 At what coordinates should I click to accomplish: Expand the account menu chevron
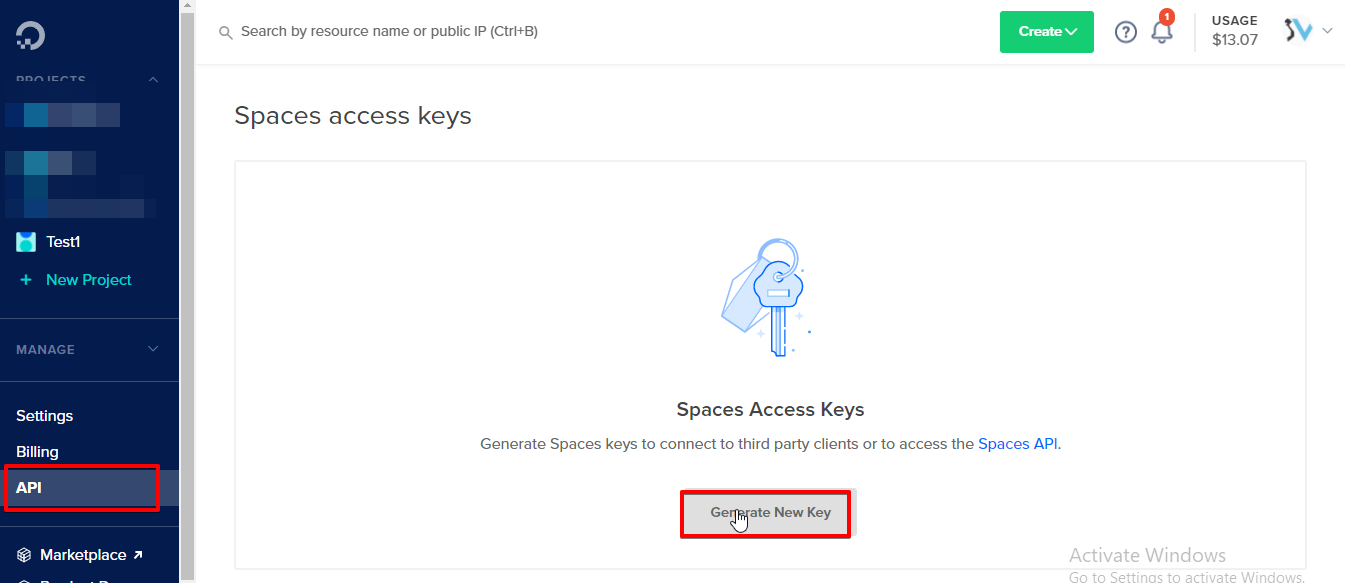pyautogui.click(x=1327, y=31)
